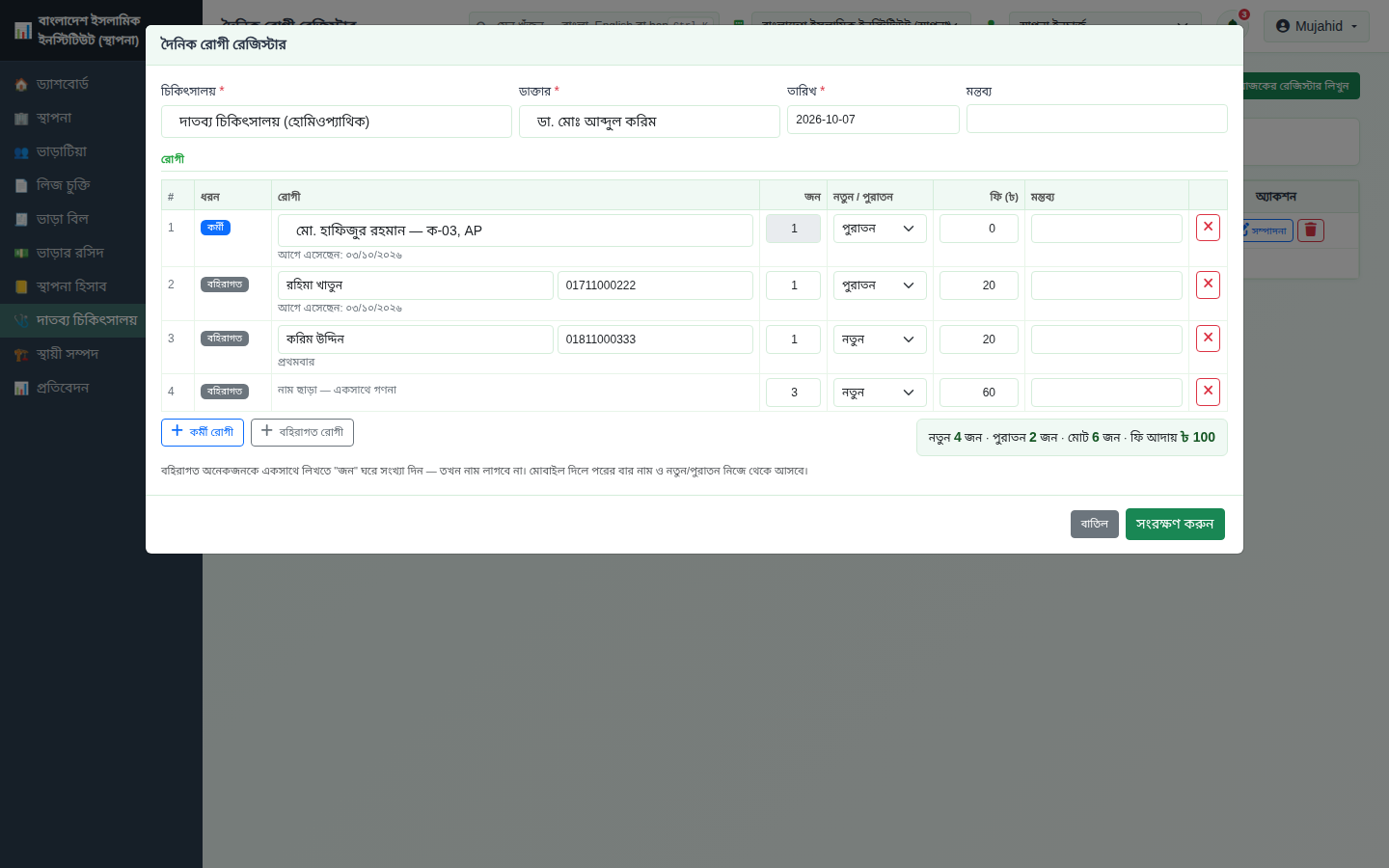Click the fee field showing 60
Viewport: 1389px width, 868px height.
point(979,393)
